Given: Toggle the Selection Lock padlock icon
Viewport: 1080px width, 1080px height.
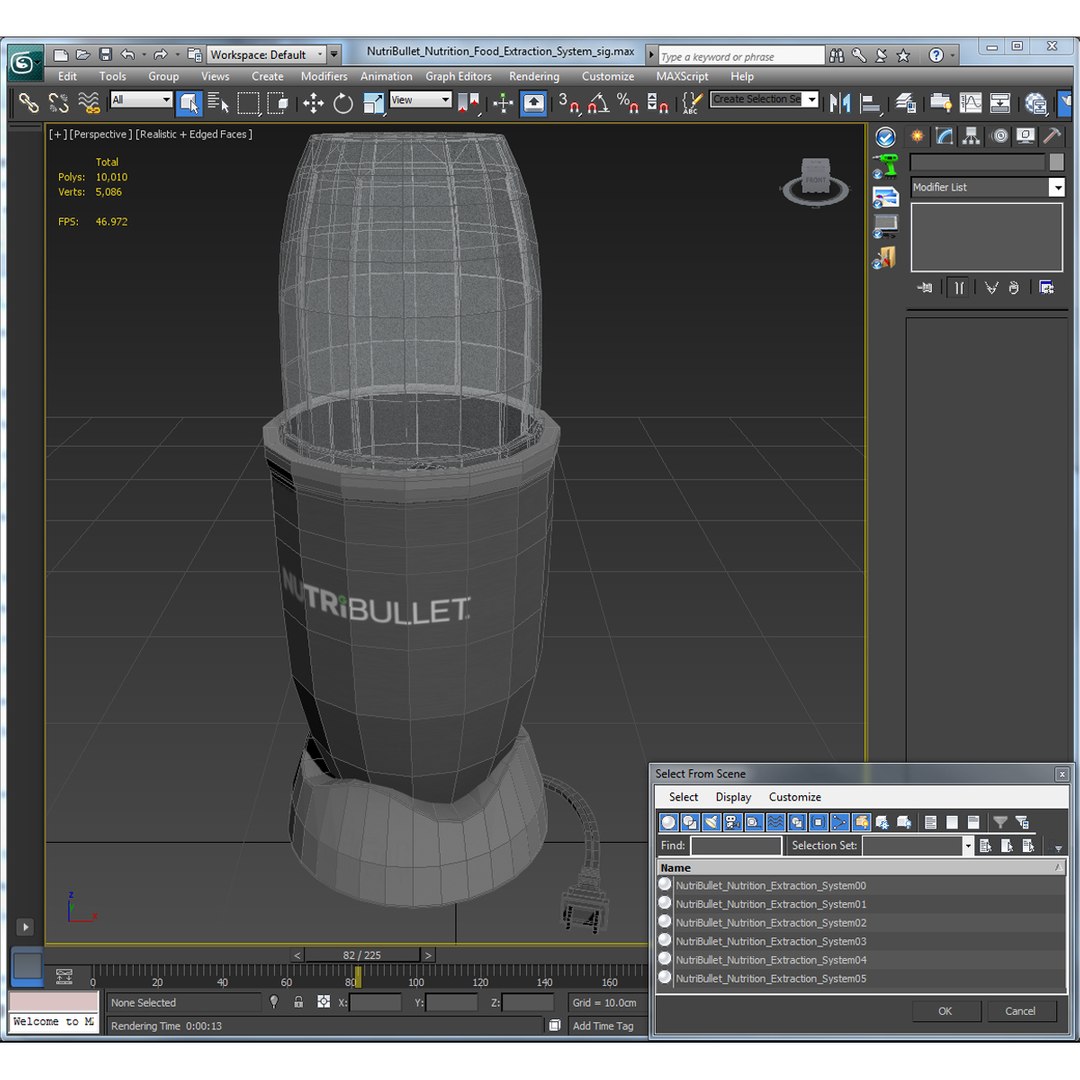Looking at the screenshot, I should pyautogui.click(x=298, y=1002).
